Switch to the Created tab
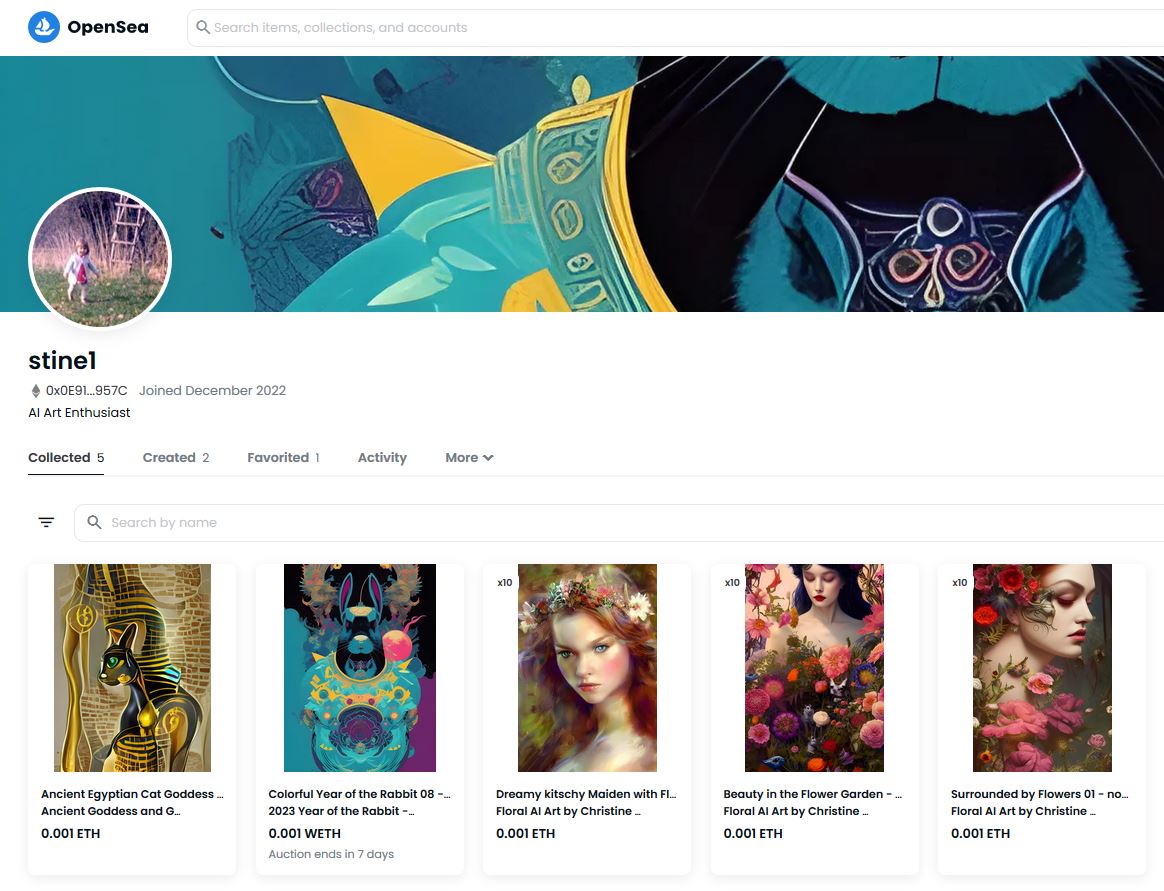1164x891 pixels. pyautogui.click(x=170, y=457)
